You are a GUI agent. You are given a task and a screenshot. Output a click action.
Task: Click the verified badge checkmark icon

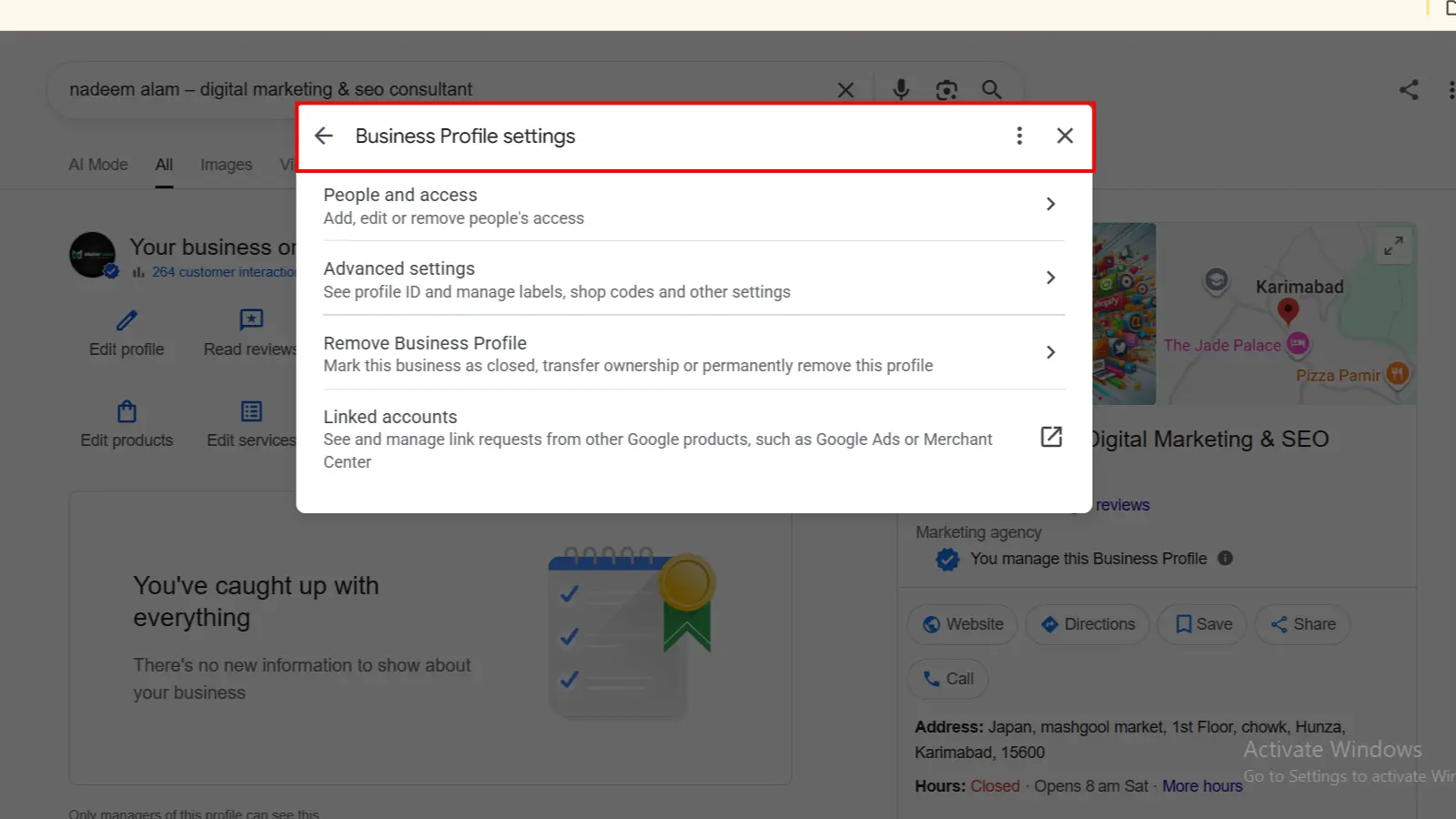(947, 559)
